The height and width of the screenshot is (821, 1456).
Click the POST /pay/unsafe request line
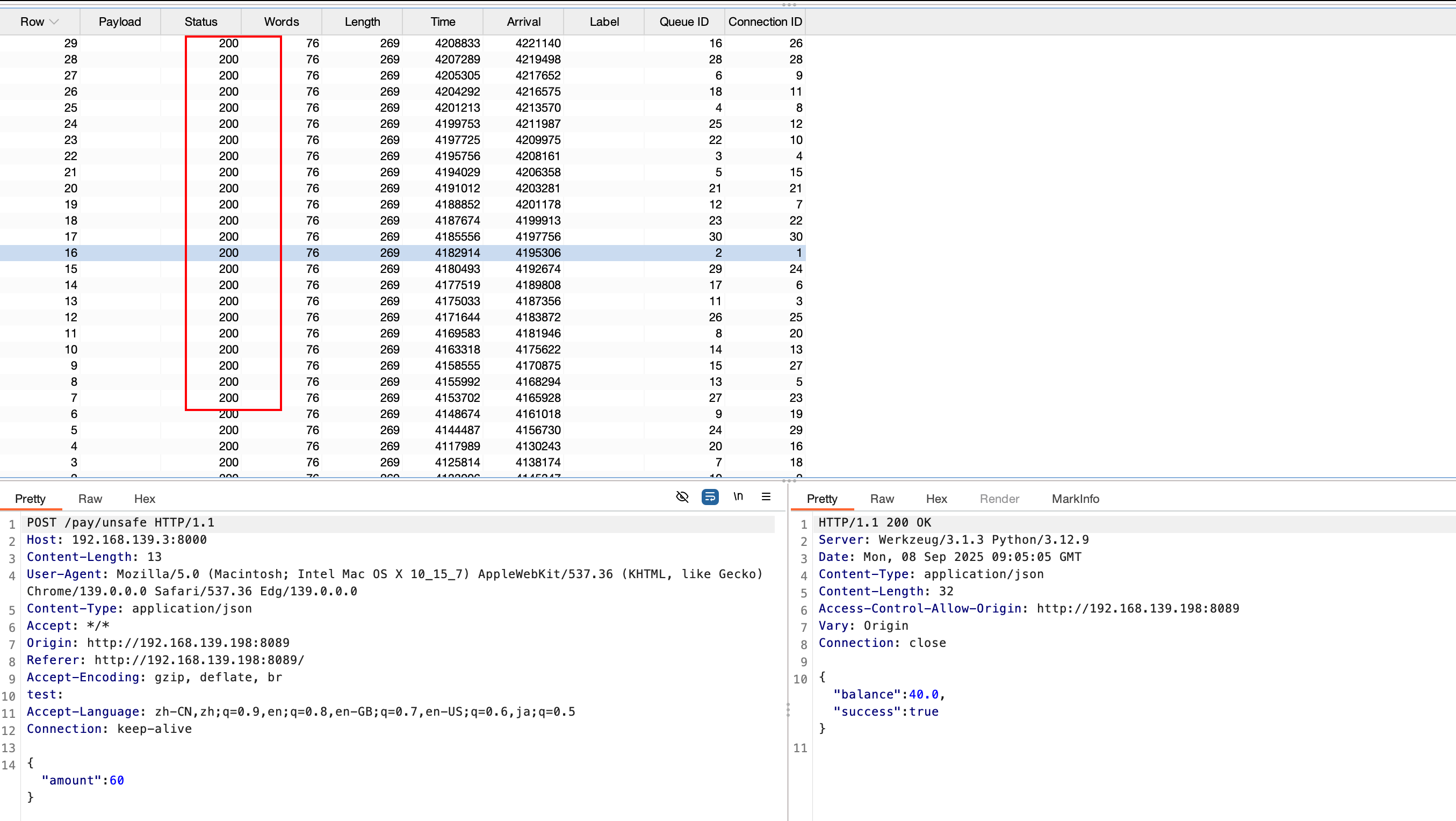(120, 522)
